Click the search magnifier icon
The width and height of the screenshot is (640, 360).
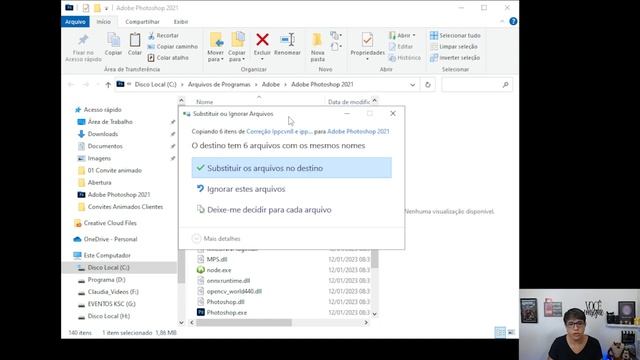click(x=505, y=85)
